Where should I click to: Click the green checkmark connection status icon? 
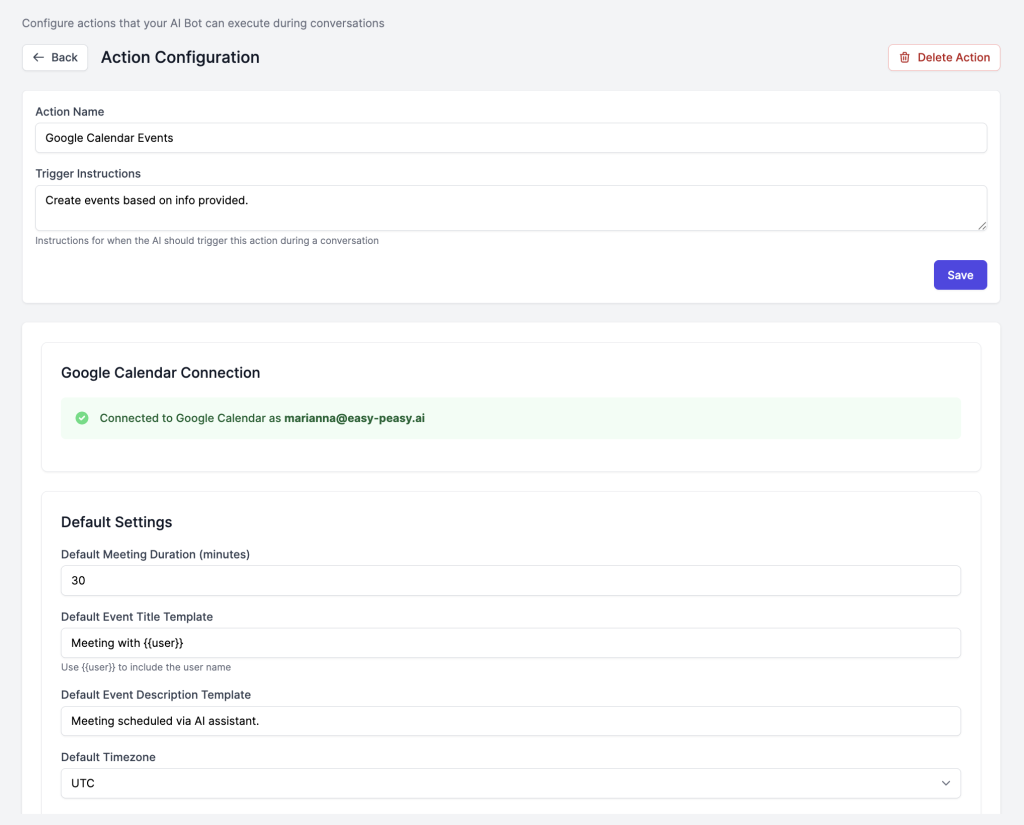[82, 418]
